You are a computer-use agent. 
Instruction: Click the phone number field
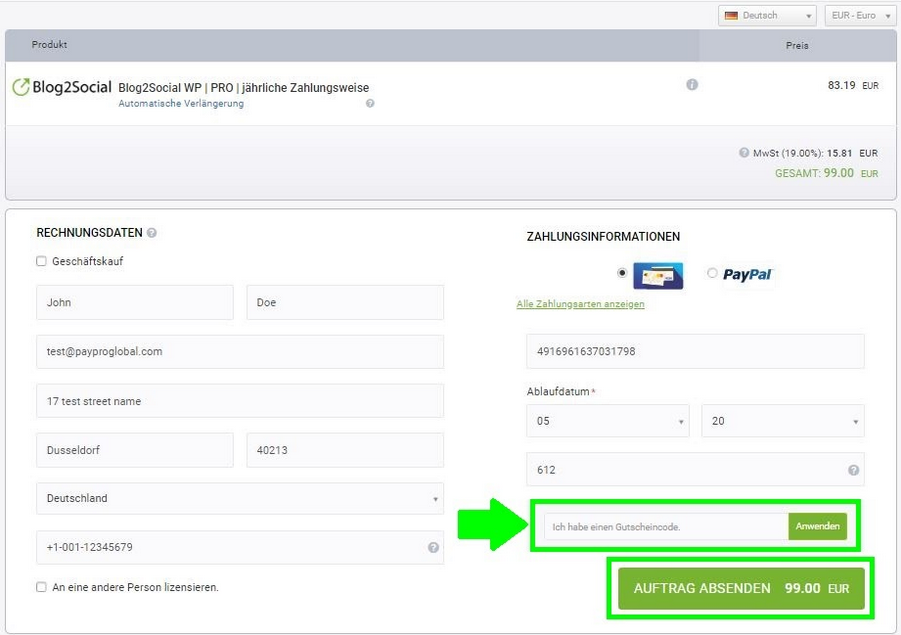(x=240, y=547)
